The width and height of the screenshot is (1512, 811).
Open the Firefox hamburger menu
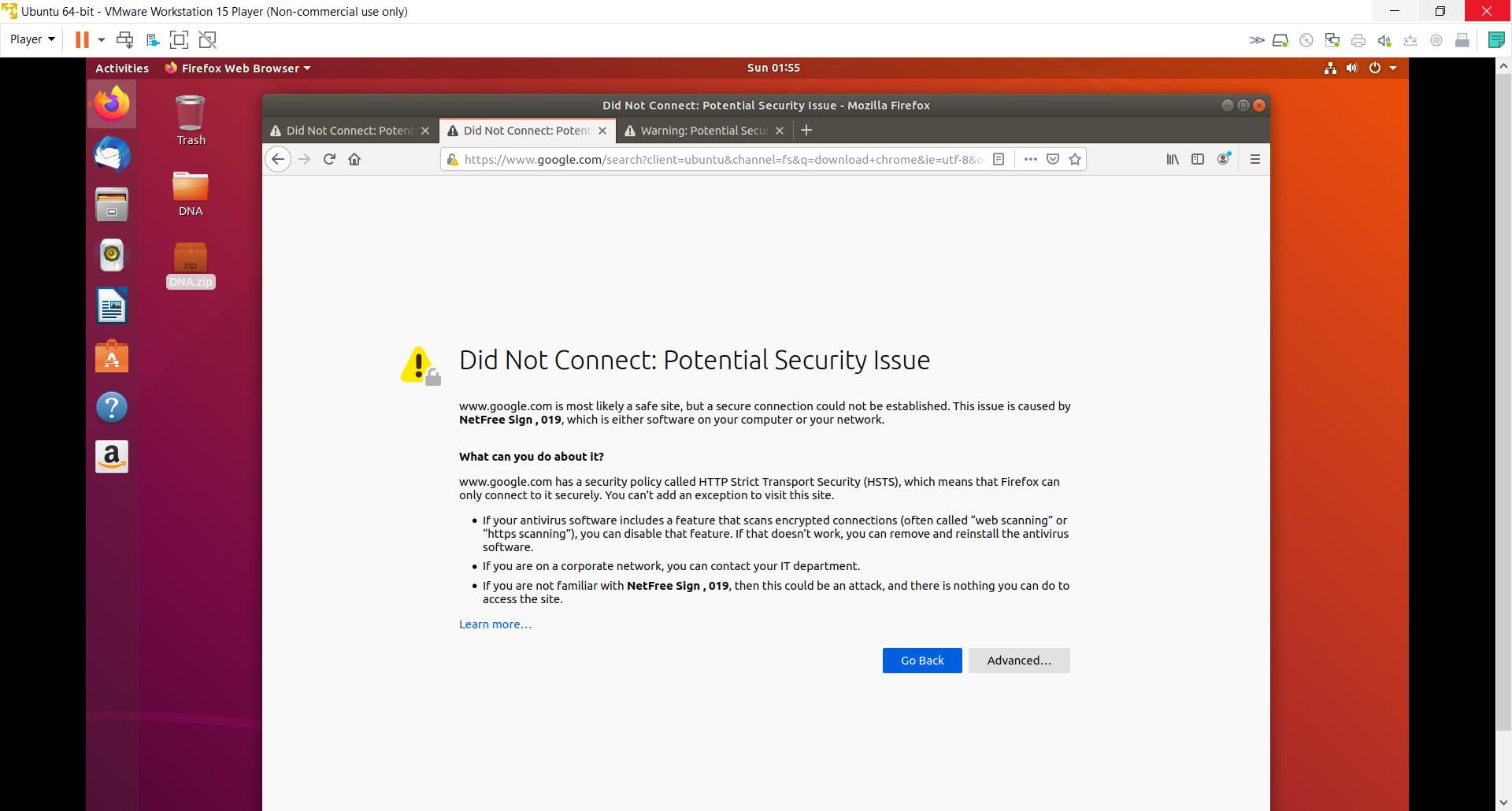[x=1255, y=159]
